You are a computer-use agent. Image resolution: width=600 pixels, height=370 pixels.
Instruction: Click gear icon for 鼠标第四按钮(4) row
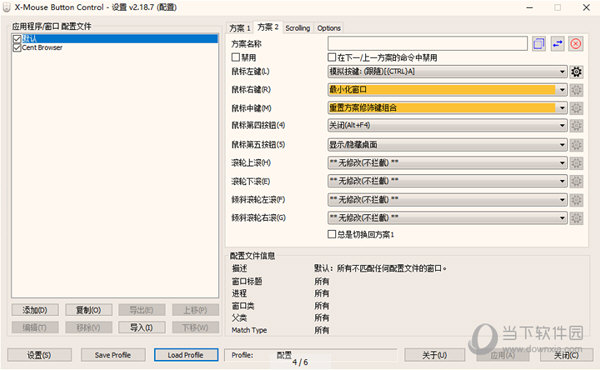click(576, 126)
